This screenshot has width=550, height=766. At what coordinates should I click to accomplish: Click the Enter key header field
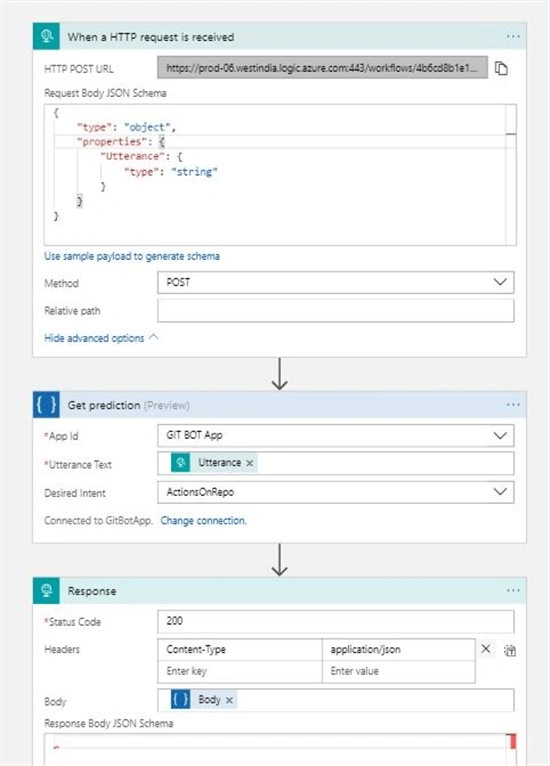(240, 671)
